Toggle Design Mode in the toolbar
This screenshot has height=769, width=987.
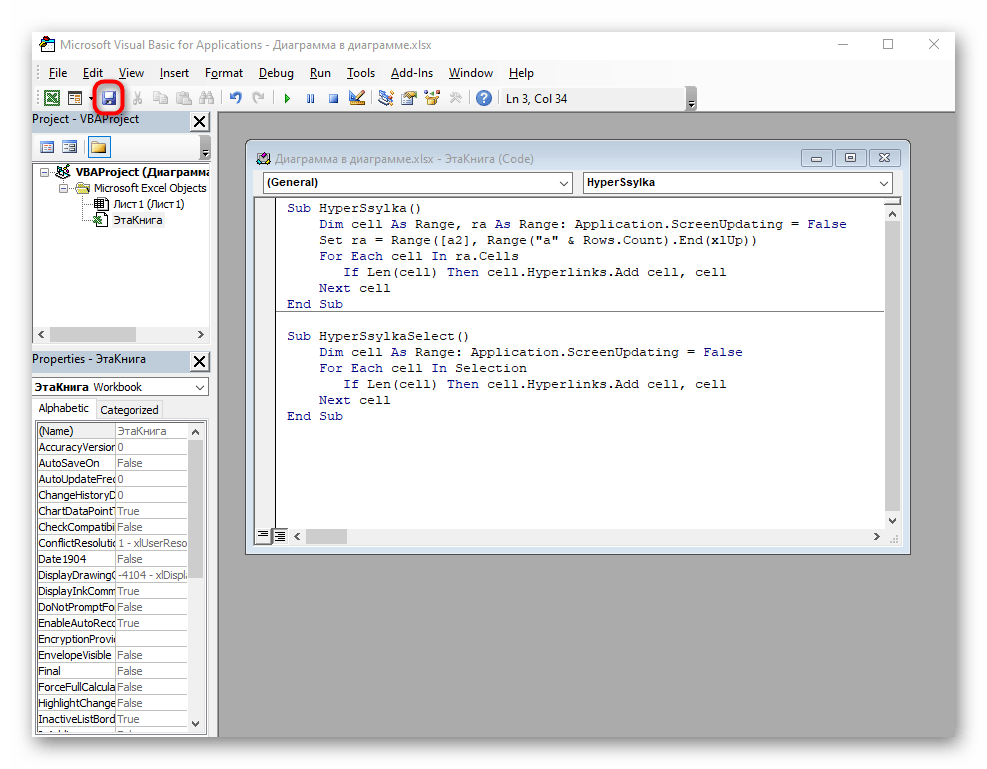pos(356,98)
